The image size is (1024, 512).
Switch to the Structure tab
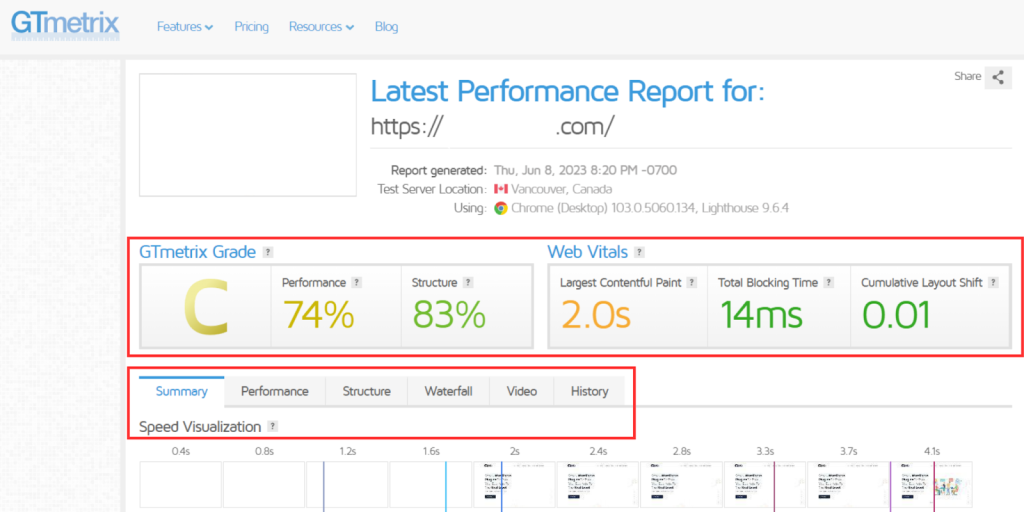367,391
